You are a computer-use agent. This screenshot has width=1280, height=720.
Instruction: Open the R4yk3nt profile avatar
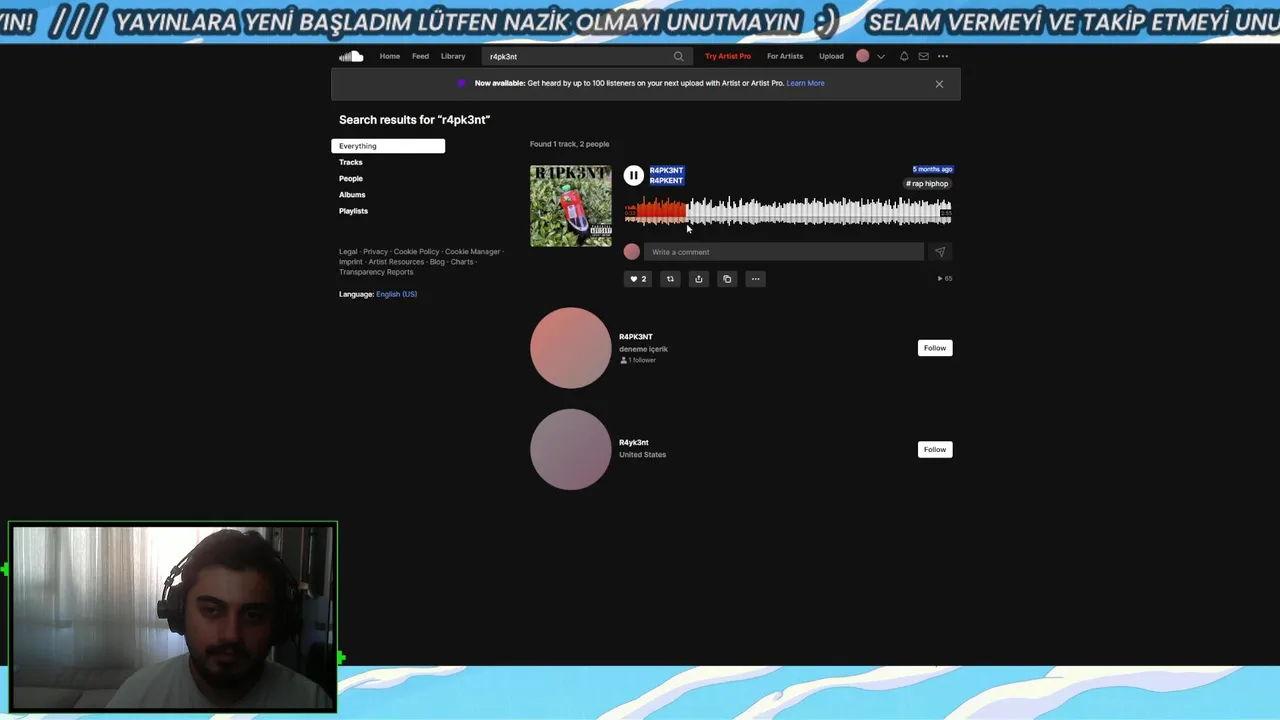(x=571, y=449)
